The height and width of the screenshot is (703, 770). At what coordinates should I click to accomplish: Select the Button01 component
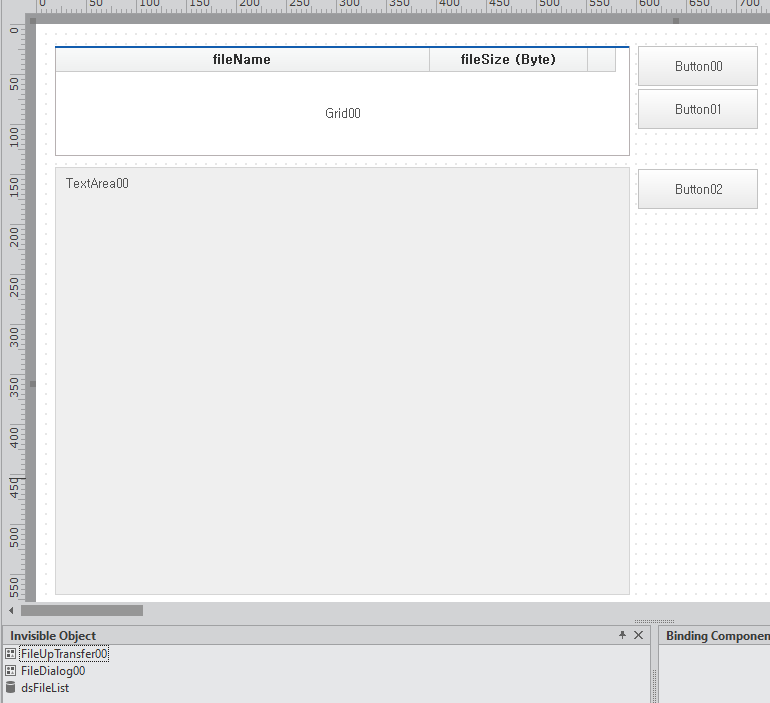click(697, 109)
